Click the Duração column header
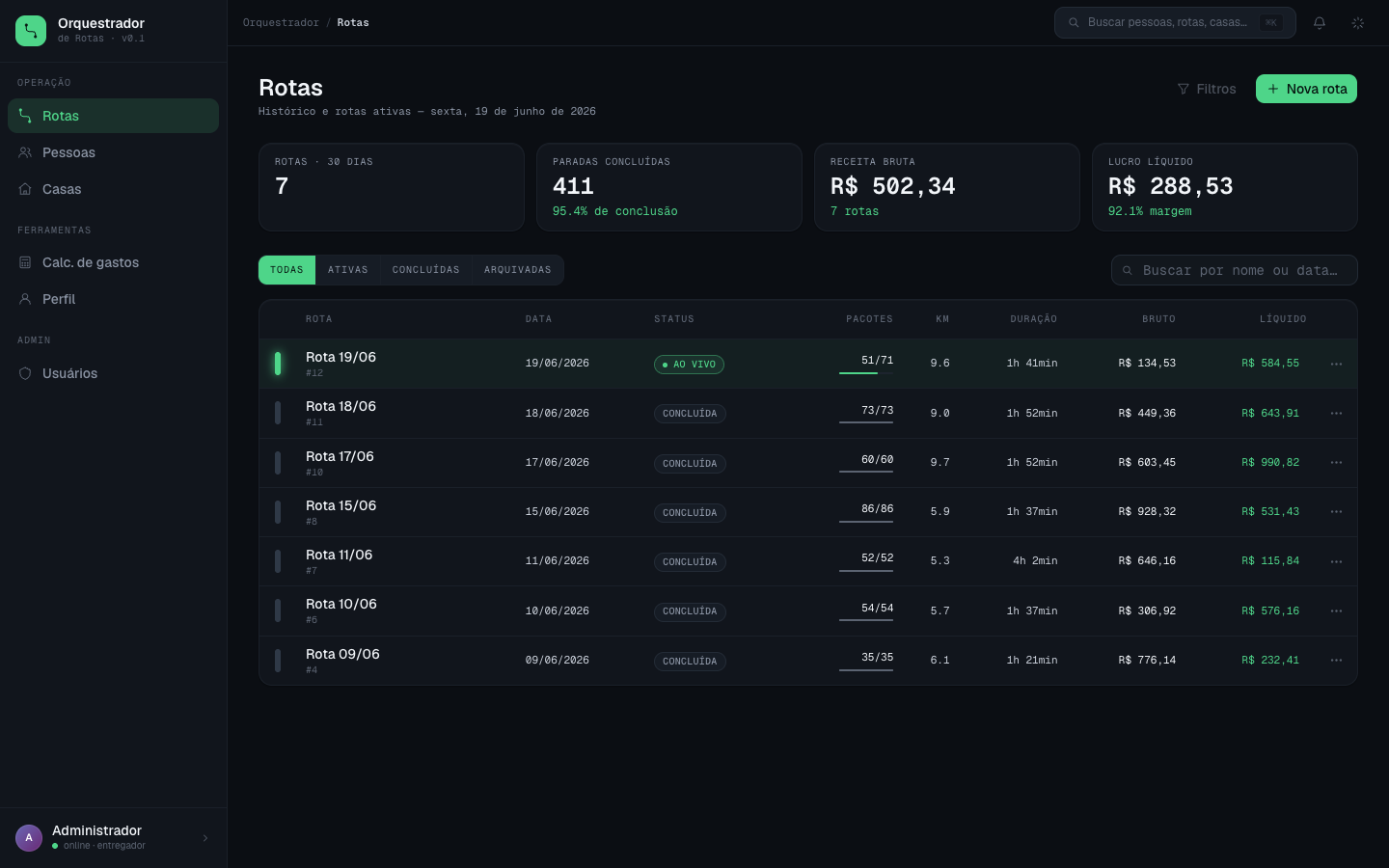Viewport: 1389px width, 868px height. tap(1034, 319)
